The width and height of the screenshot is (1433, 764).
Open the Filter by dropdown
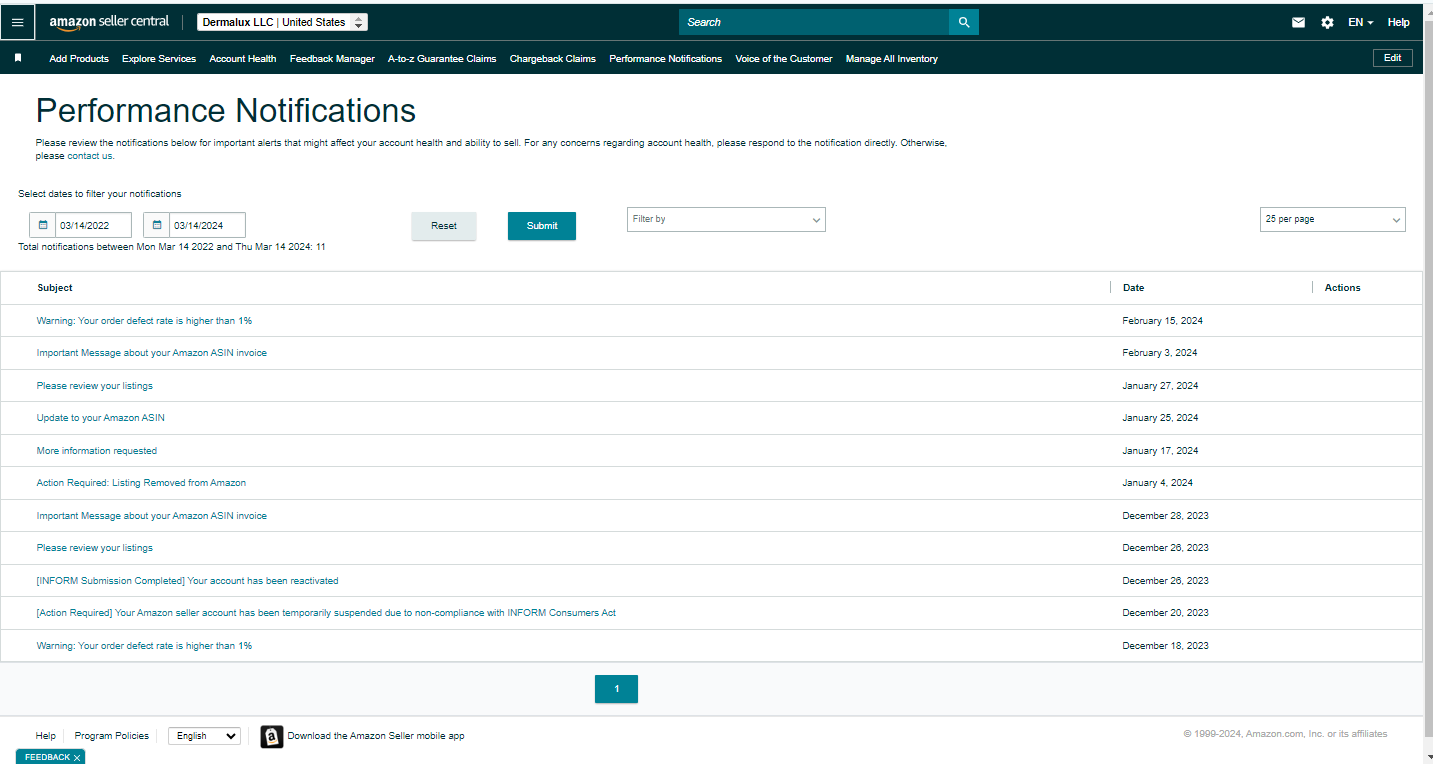pos(726,219)
